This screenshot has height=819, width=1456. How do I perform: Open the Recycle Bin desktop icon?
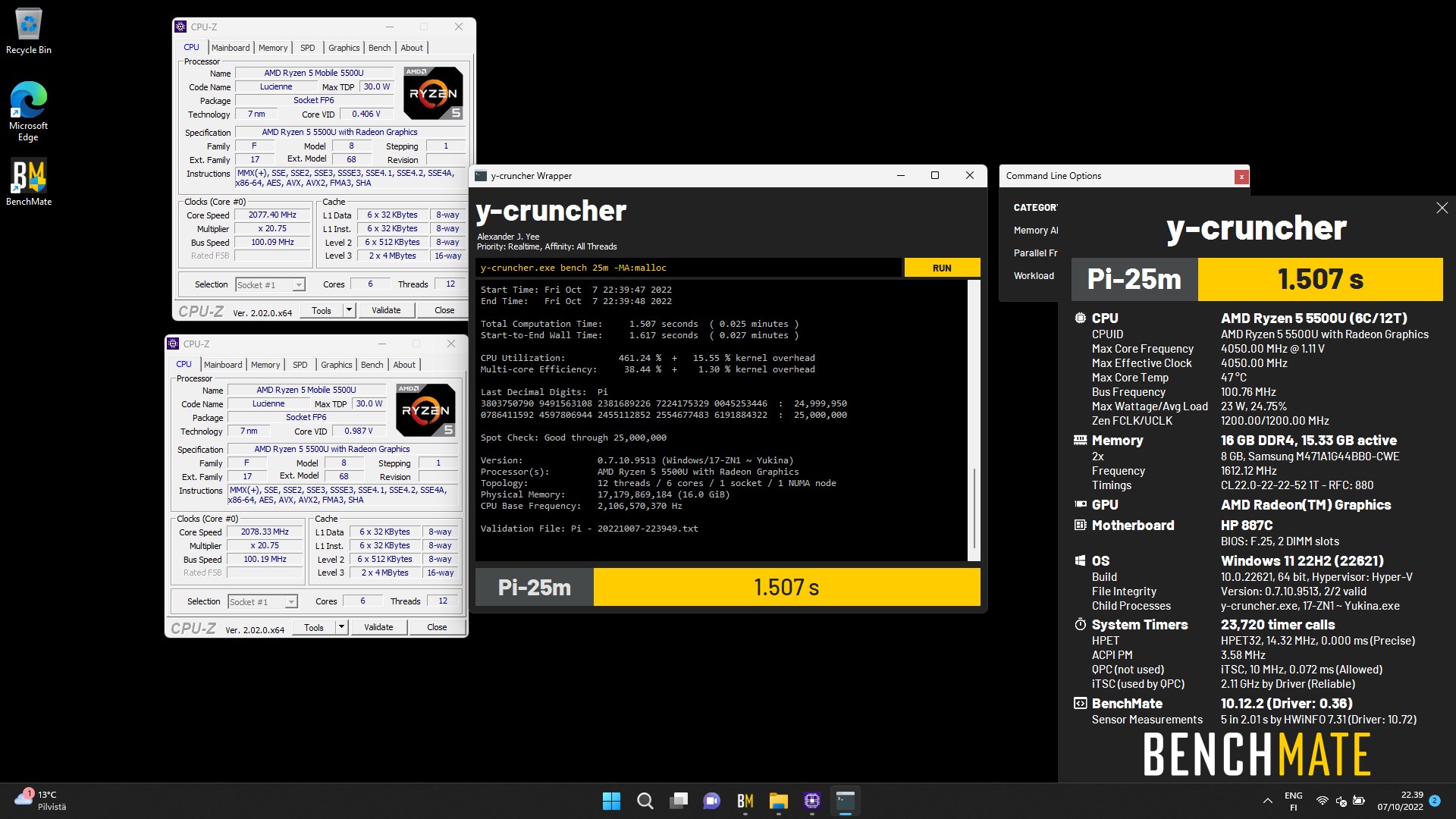(x=29, y=31)
